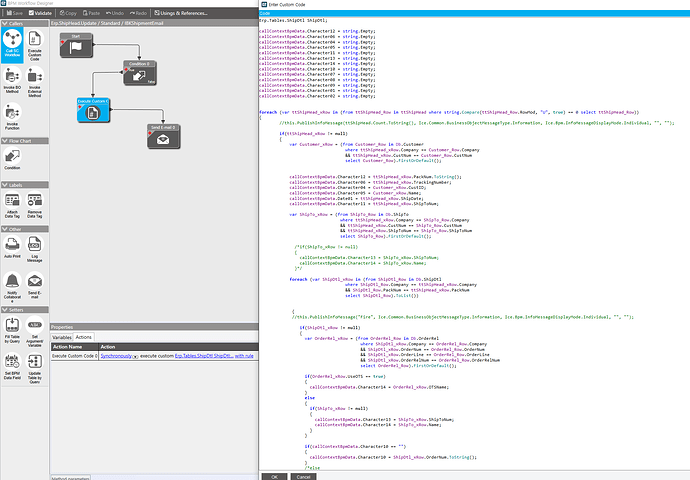Screen dimensions: 690x480
Task: Select the Condition 0 node on canvas
Action: tap(140, 73)
